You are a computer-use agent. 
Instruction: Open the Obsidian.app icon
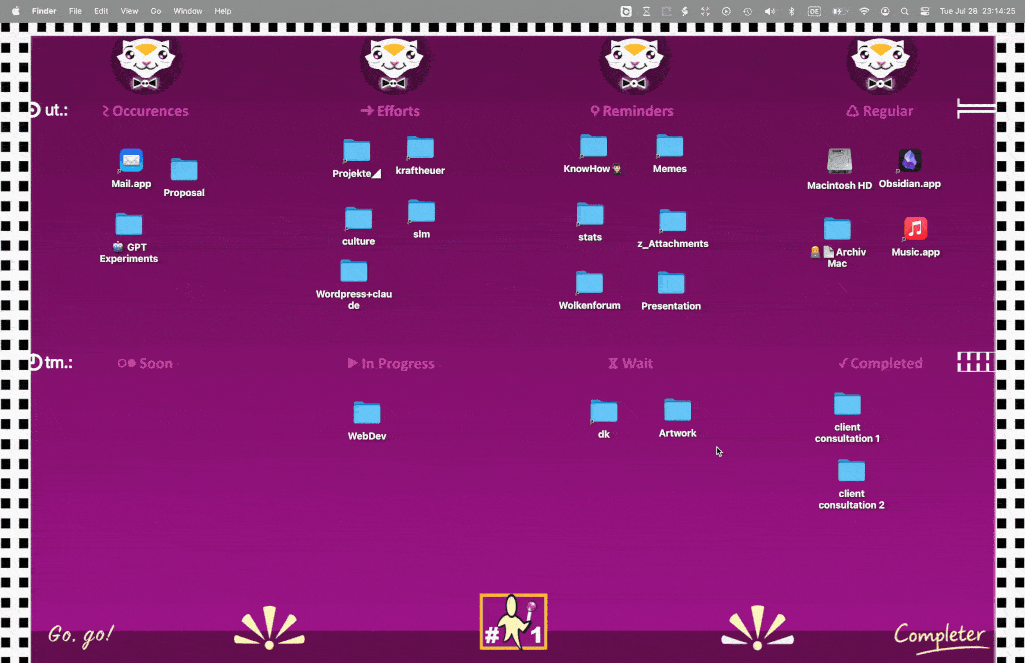tap(910, 160)
